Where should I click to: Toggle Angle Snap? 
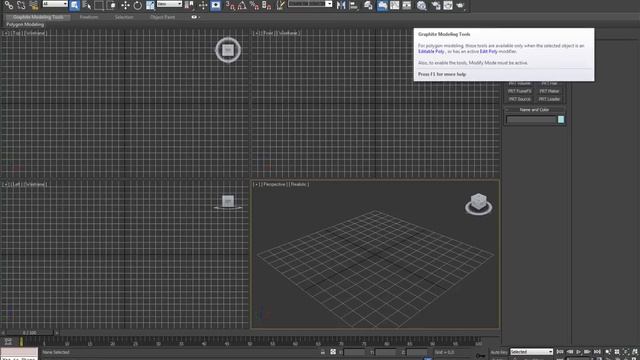[x=242, y=5]
